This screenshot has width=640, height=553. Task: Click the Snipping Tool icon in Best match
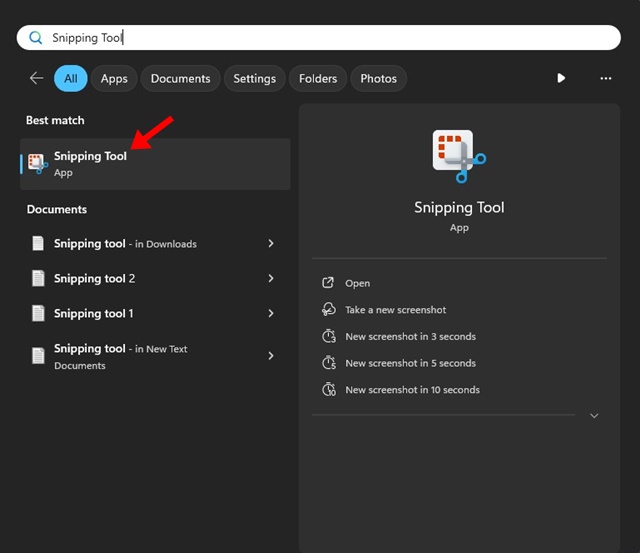tap(38, 163)
